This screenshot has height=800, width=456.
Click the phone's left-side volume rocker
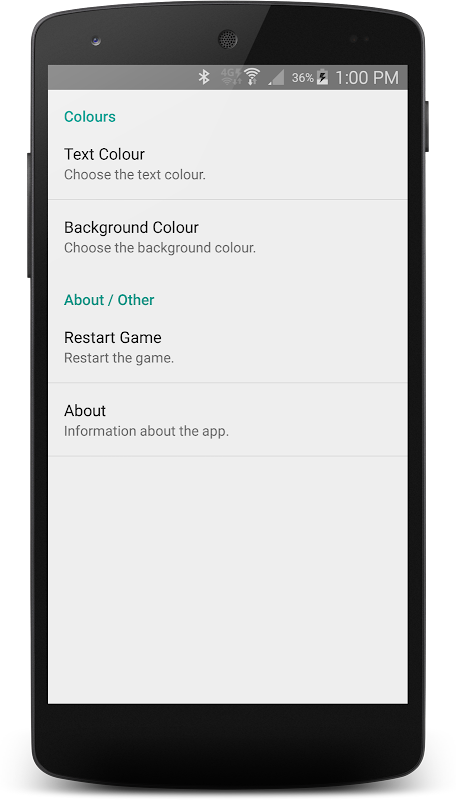pyautogui.click(x=29, y=215)
